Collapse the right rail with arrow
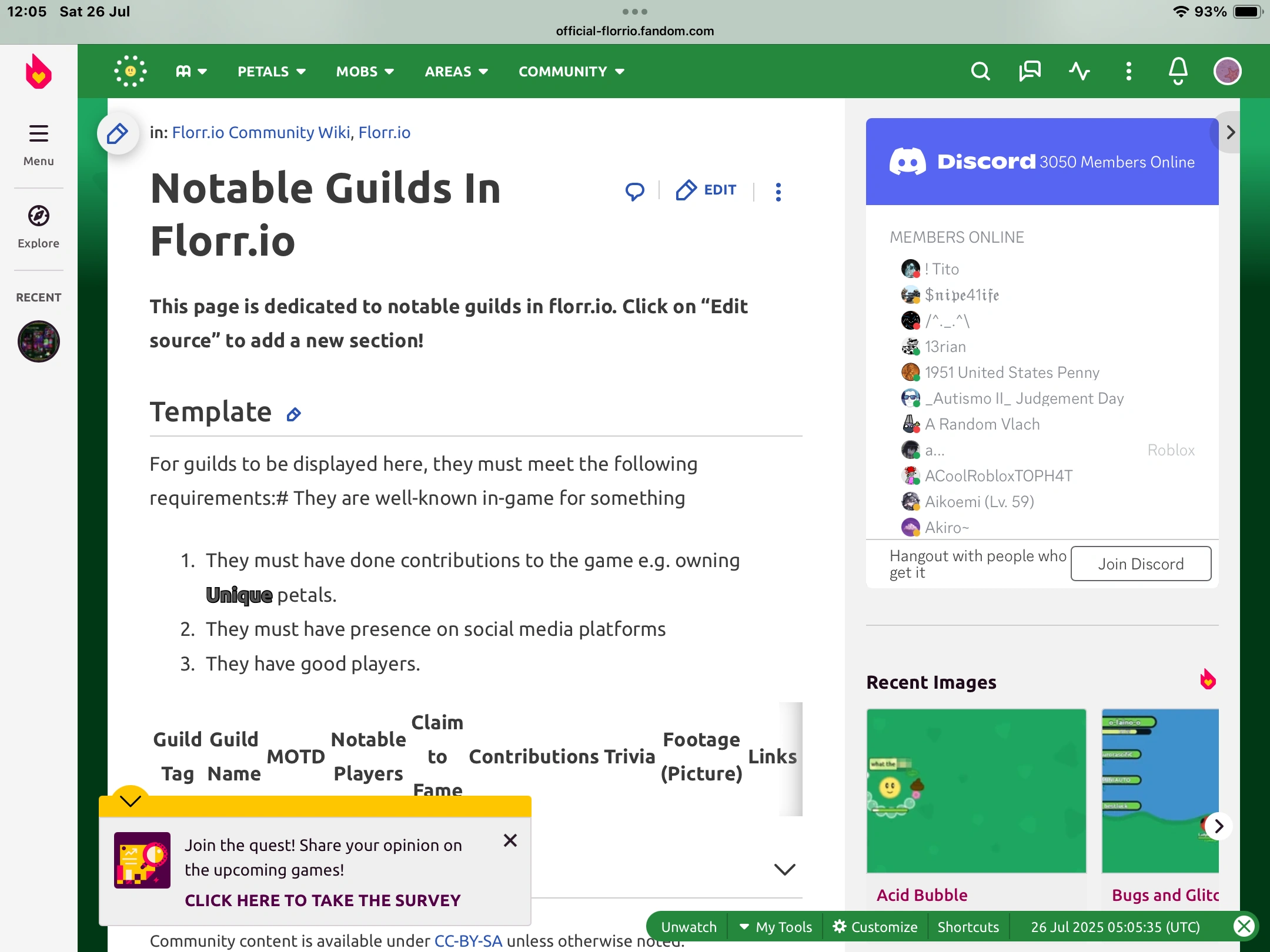The image size is (1270, 952). 1230,132
